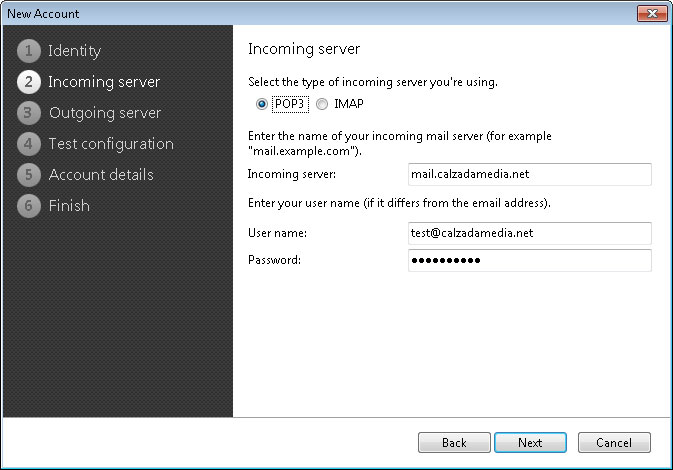The image size is (673, 470).
Task: Click the 'Enter your user name' instruction text
Action: 399,203
